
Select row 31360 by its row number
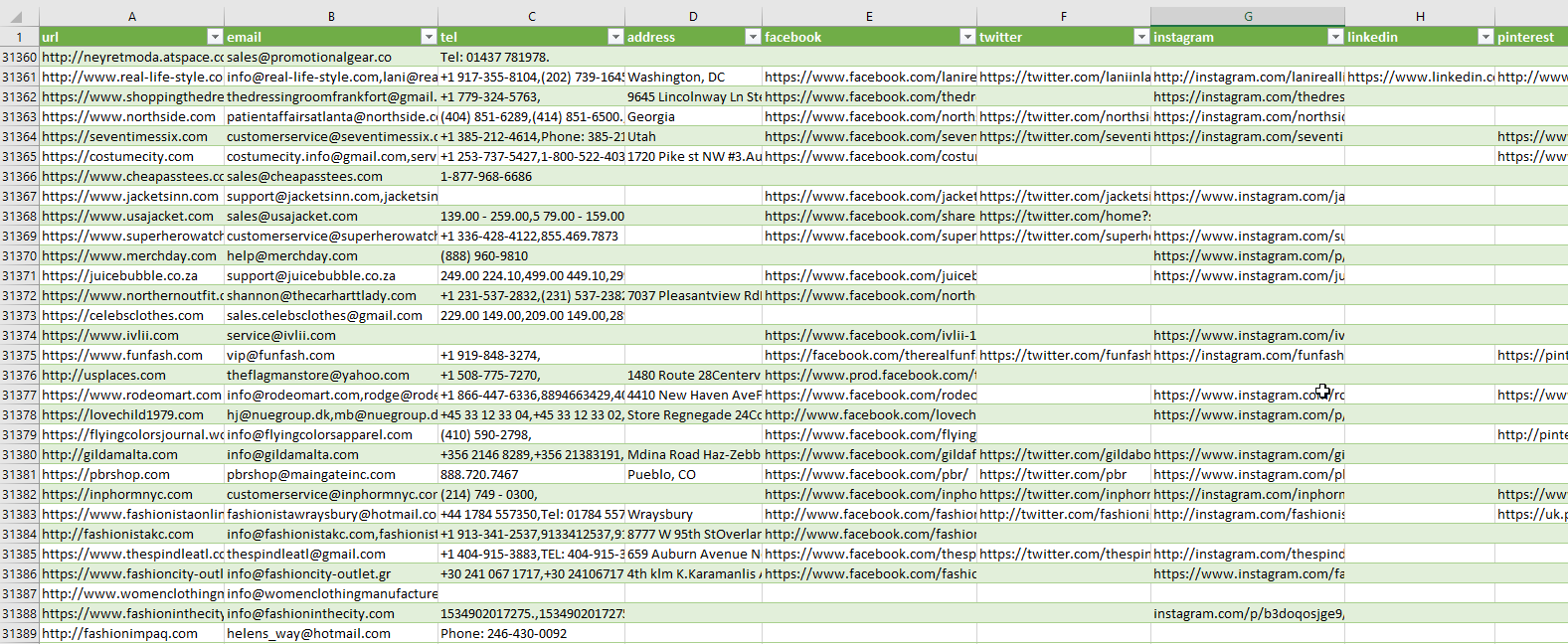point(20,57)
